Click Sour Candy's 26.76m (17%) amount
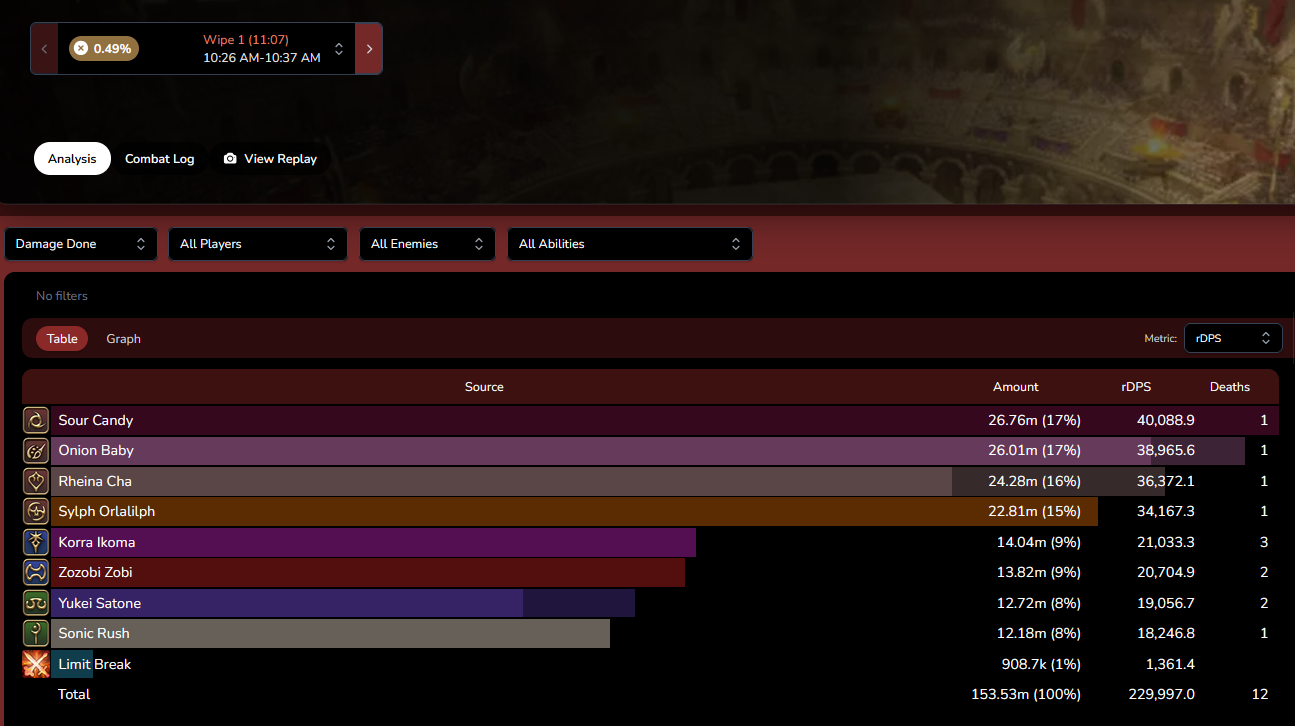 click(1034, 420)
